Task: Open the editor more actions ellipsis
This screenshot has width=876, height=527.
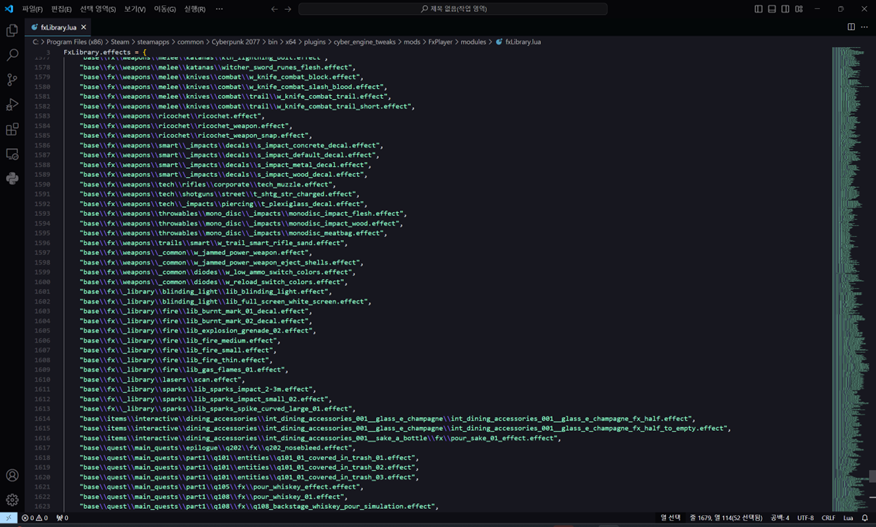Action: 865,27
